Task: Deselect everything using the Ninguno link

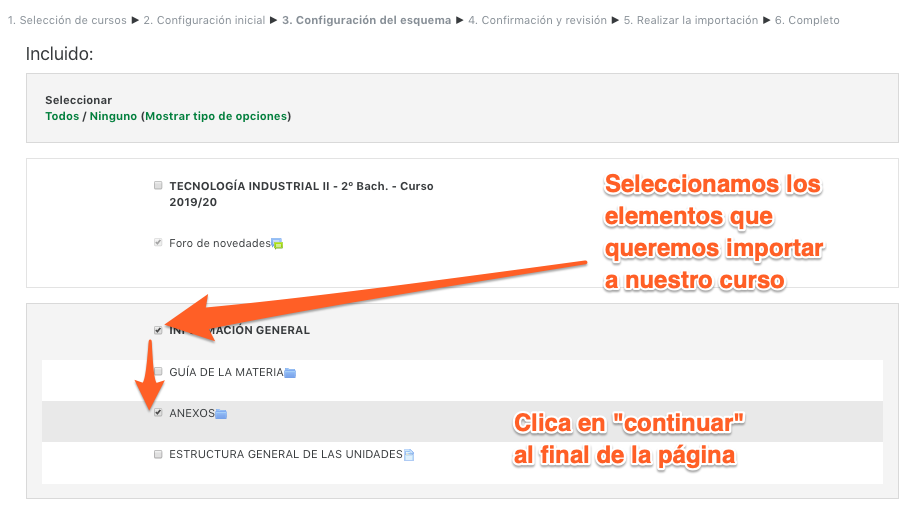Action: tap(113, 116)
